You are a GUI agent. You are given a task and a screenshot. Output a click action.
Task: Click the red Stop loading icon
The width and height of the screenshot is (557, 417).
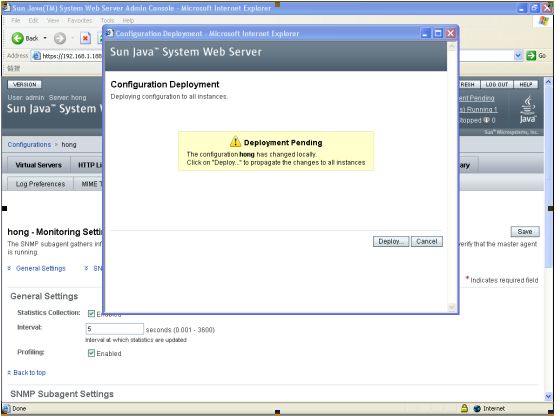pyautogui.click(x=85, y=38)
